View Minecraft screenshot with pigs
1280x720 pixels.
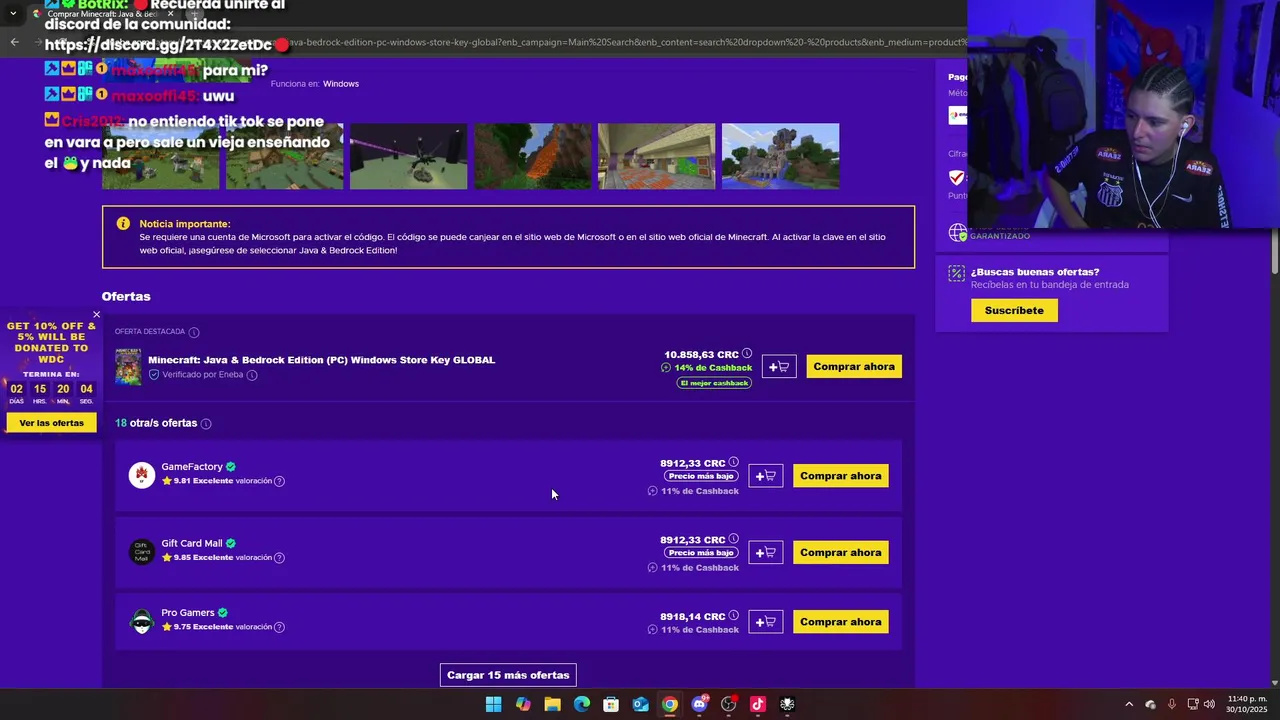284,157
